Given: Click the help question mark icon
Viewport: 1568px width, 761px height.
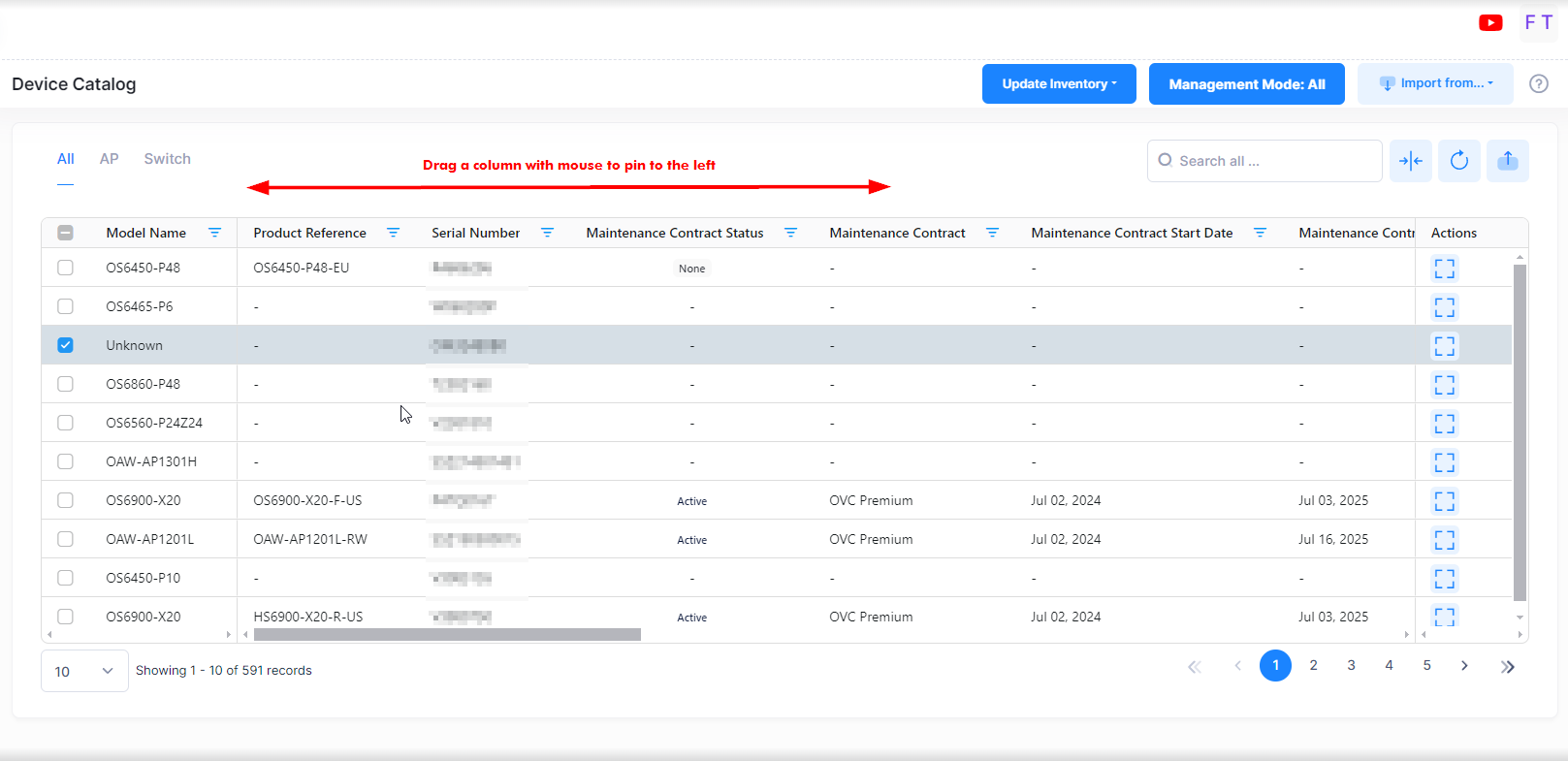Looking at the screenshot, I should click(x=1538, y=83).
